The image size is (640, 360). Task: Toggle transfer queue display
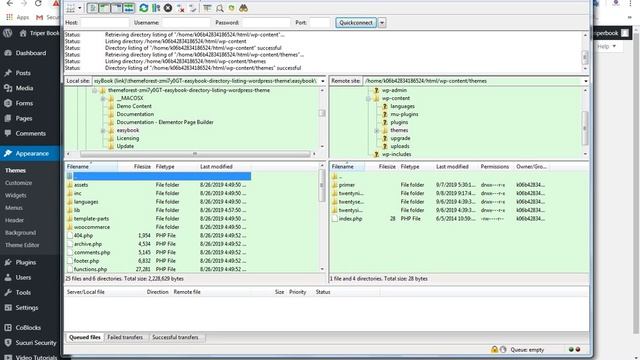129,8
